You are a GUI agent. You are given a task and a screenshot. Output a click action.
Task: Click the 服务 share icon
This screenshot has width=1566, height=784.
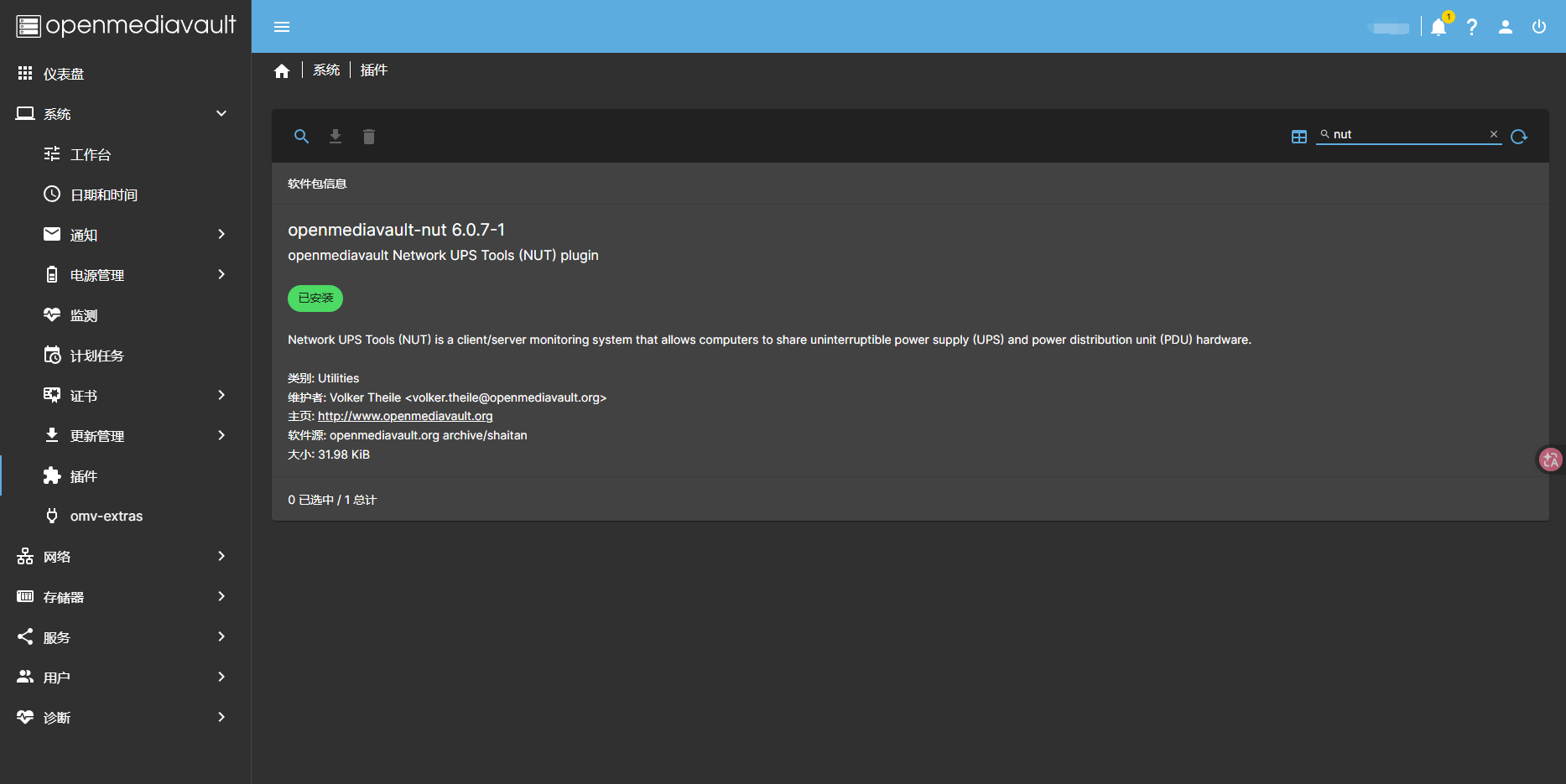coord(25,636)
